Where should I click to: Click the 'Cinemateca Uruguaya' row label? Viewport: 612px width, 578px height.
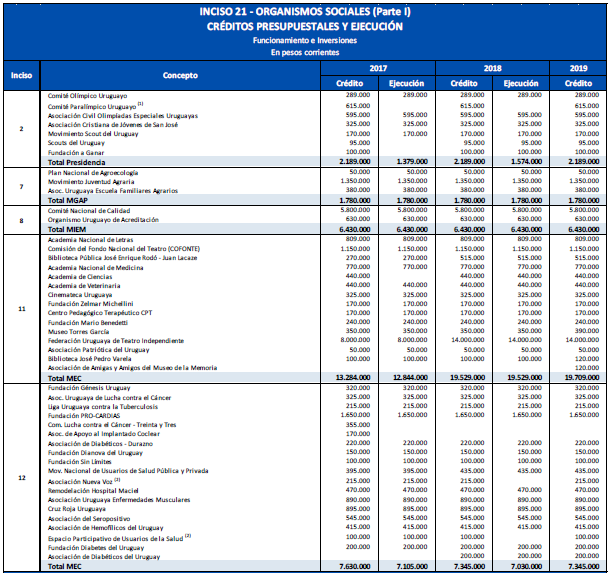(x=80, y=295)
